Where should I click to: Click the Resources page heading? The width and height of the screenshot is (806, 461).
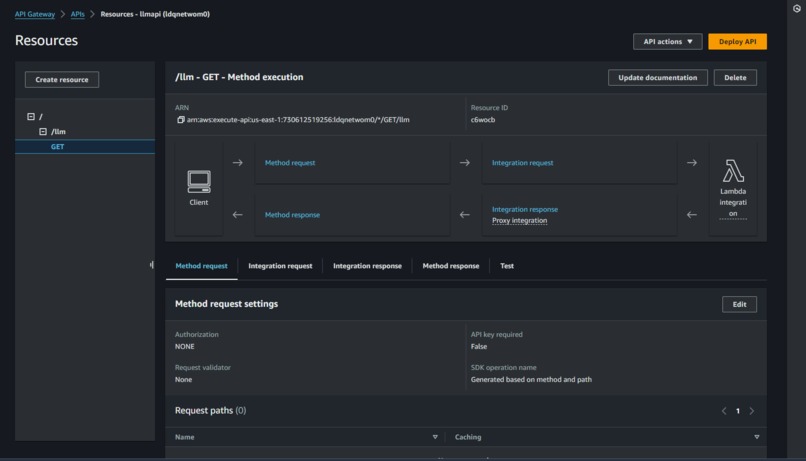(46, 40)
